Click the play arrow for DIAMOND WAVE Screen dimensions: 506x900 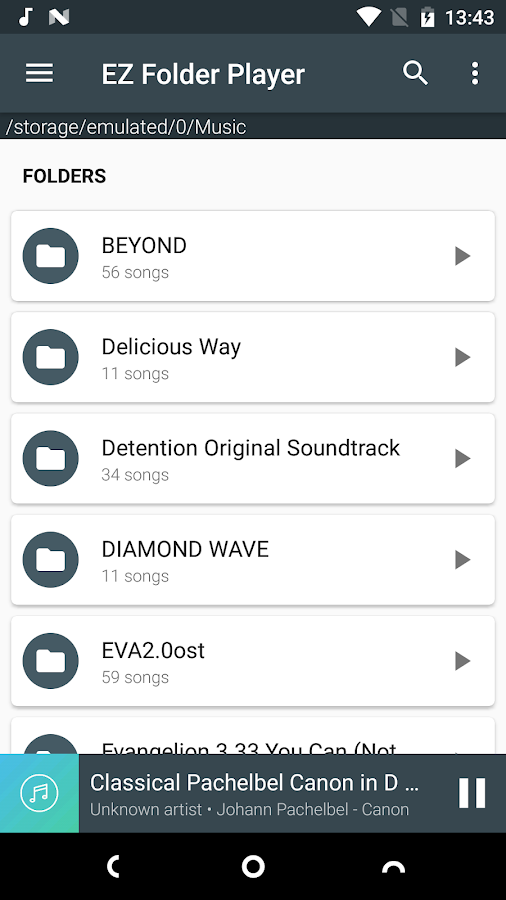click(x=462, y=560)
